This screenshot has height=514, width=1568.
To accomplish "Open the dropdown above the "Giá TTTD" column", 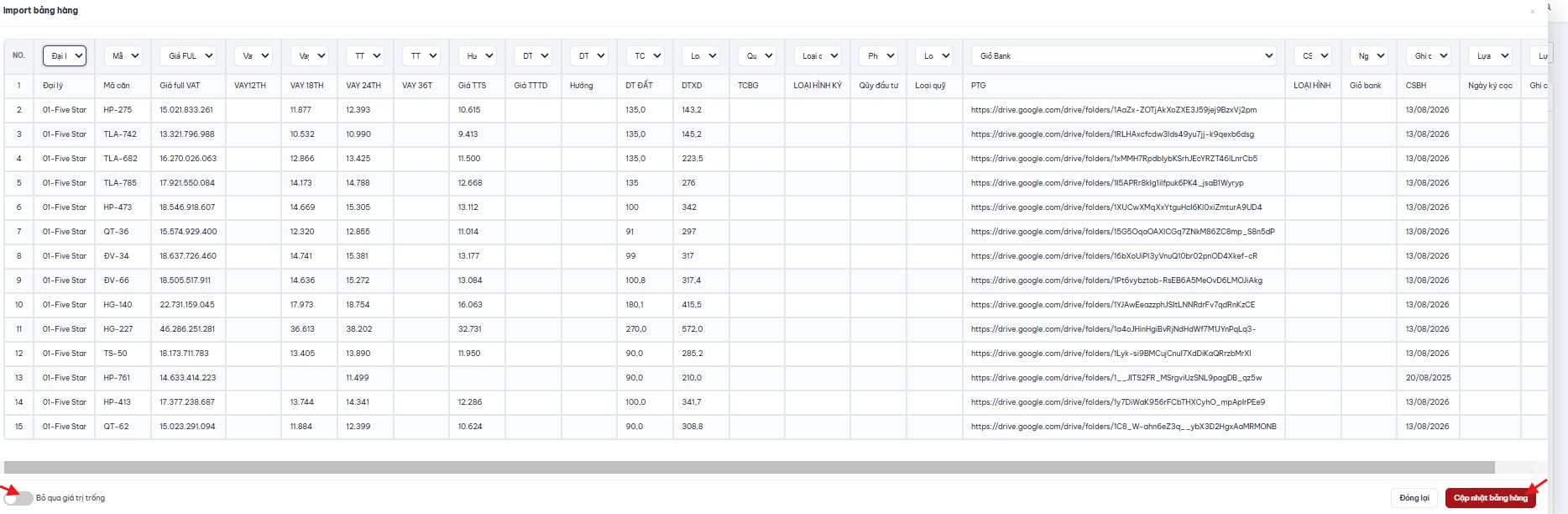I will click(x=533, y=55).
